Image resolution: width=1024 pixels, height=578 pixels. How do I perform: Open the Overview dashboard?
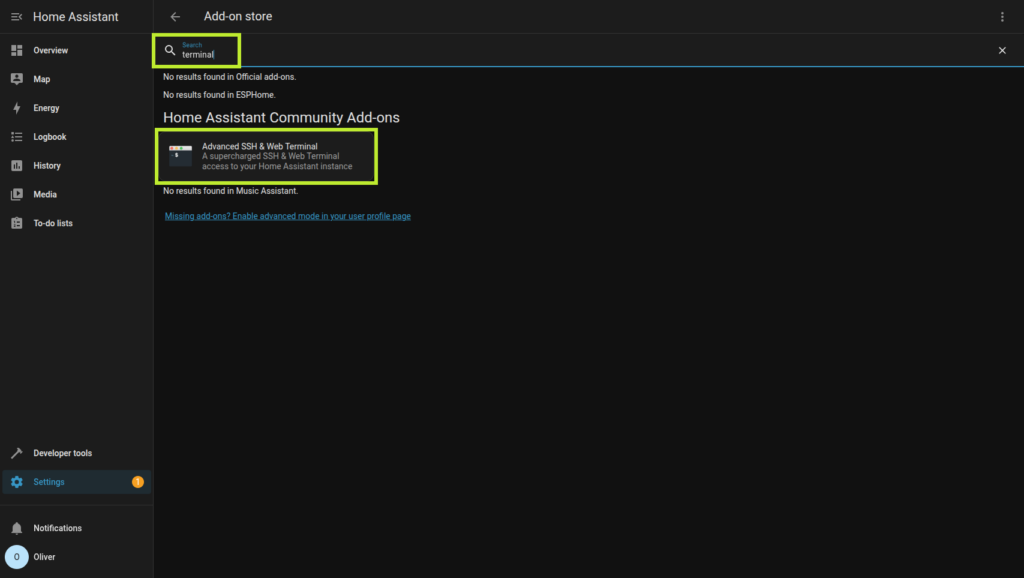click(76, 50)
